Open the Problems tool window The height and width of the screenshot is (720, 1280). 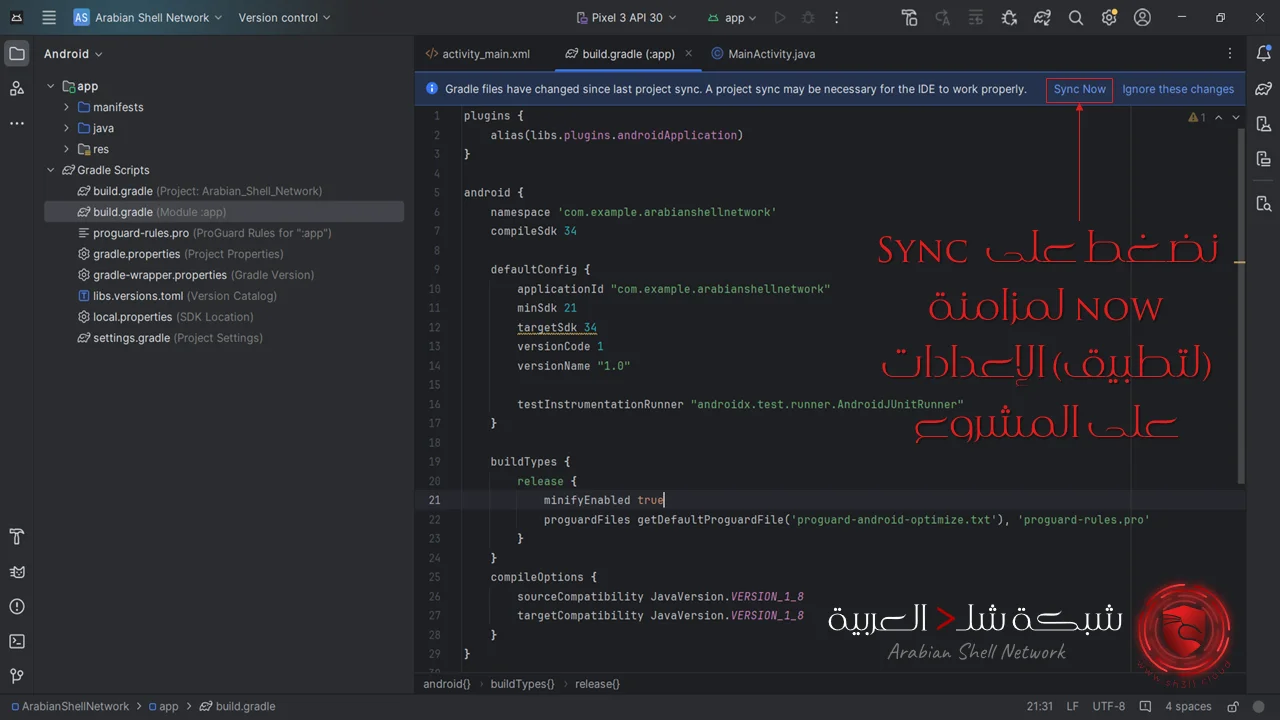tap(17, 607)
